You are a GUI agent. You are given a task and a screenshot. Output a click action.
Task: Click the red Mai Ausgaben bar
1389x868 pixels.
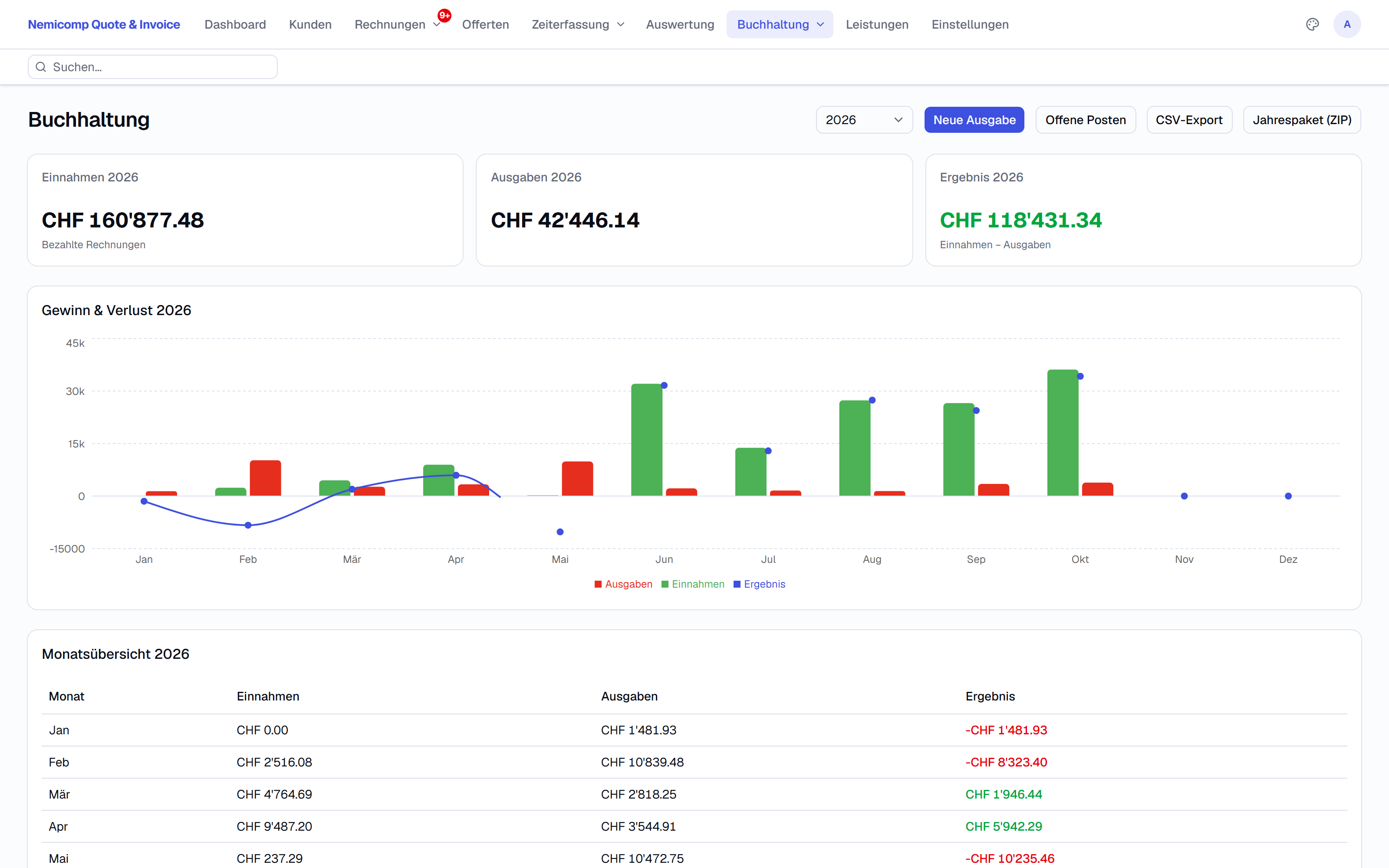577,479
